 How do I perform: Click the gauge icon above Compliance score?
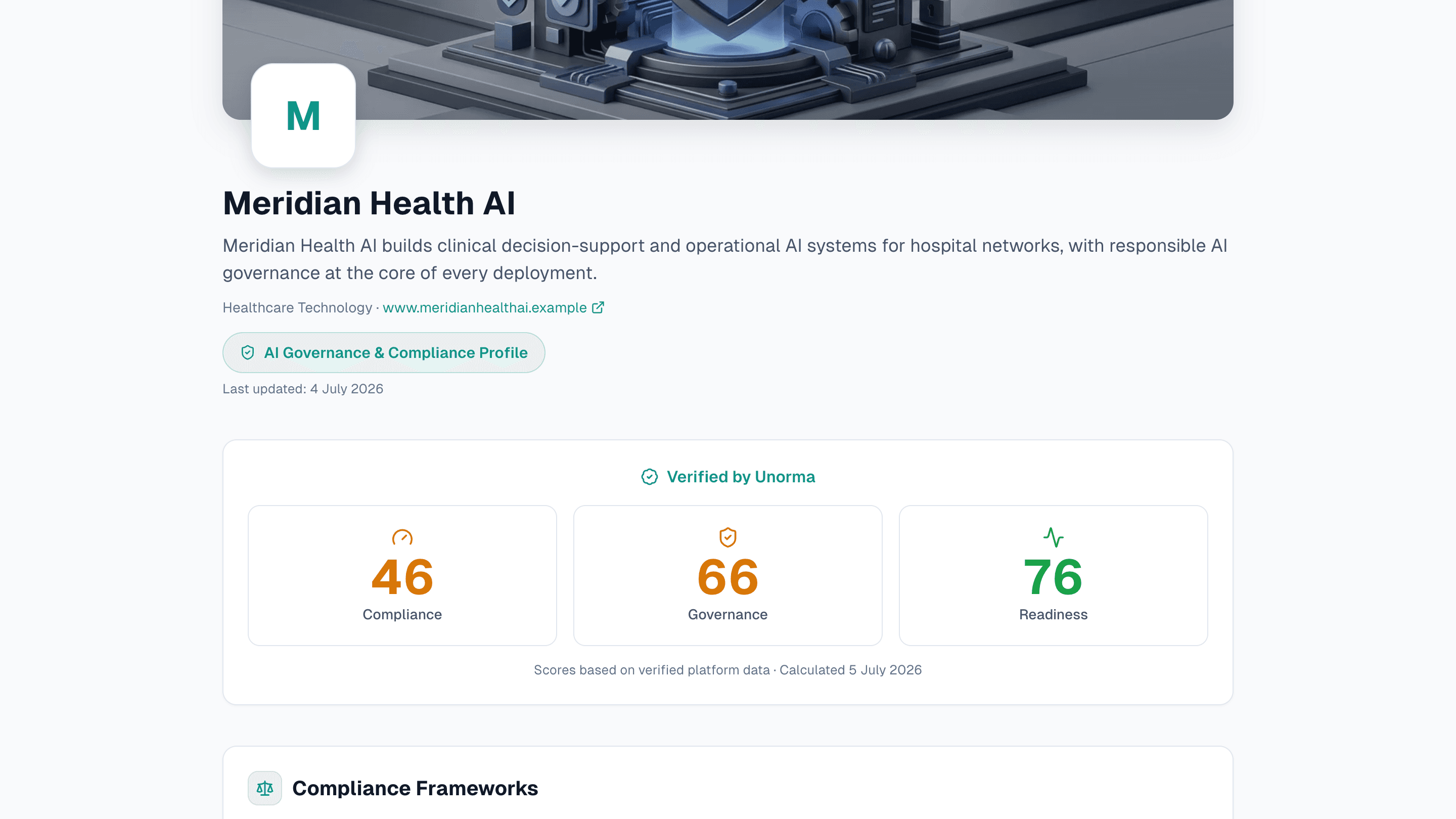pyautogui.click(x=402, y=537)
